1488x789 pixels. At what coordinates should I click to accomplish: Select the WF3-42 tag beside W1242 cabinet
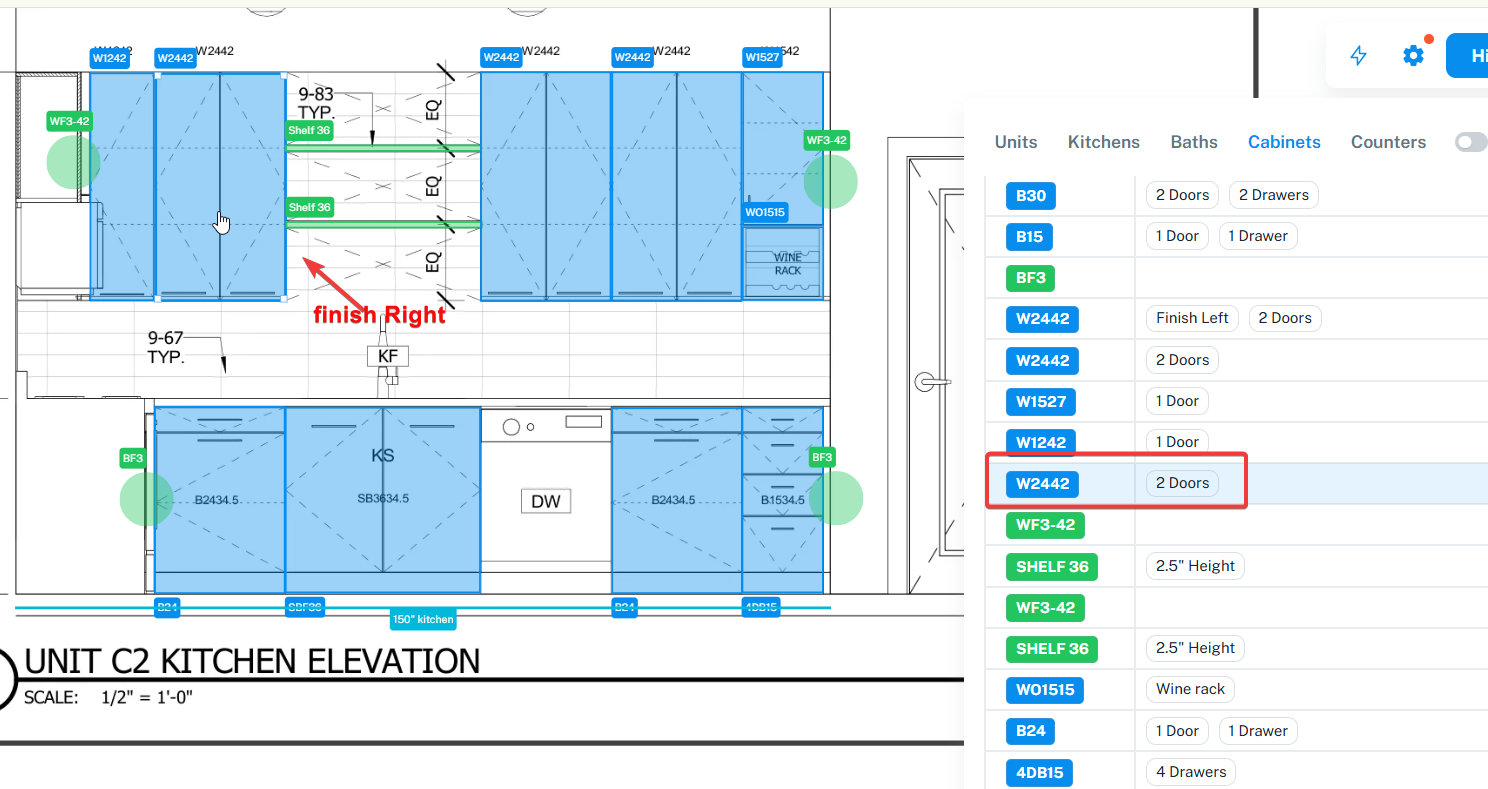click(x=70, y=122)
